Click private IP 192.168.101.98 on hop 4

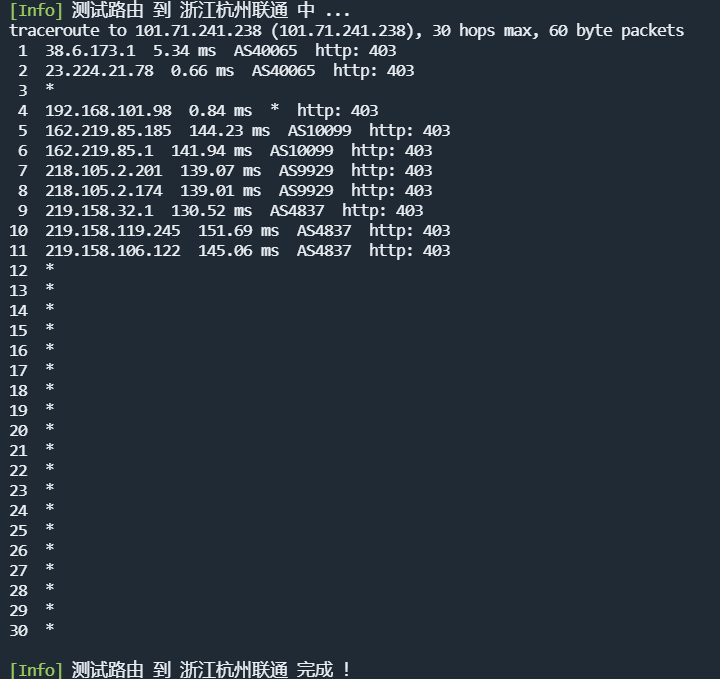(x=108, y=111)
